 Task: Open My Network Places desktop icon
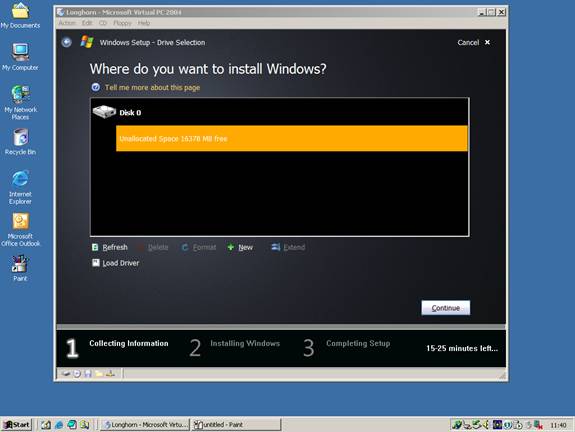20,103
